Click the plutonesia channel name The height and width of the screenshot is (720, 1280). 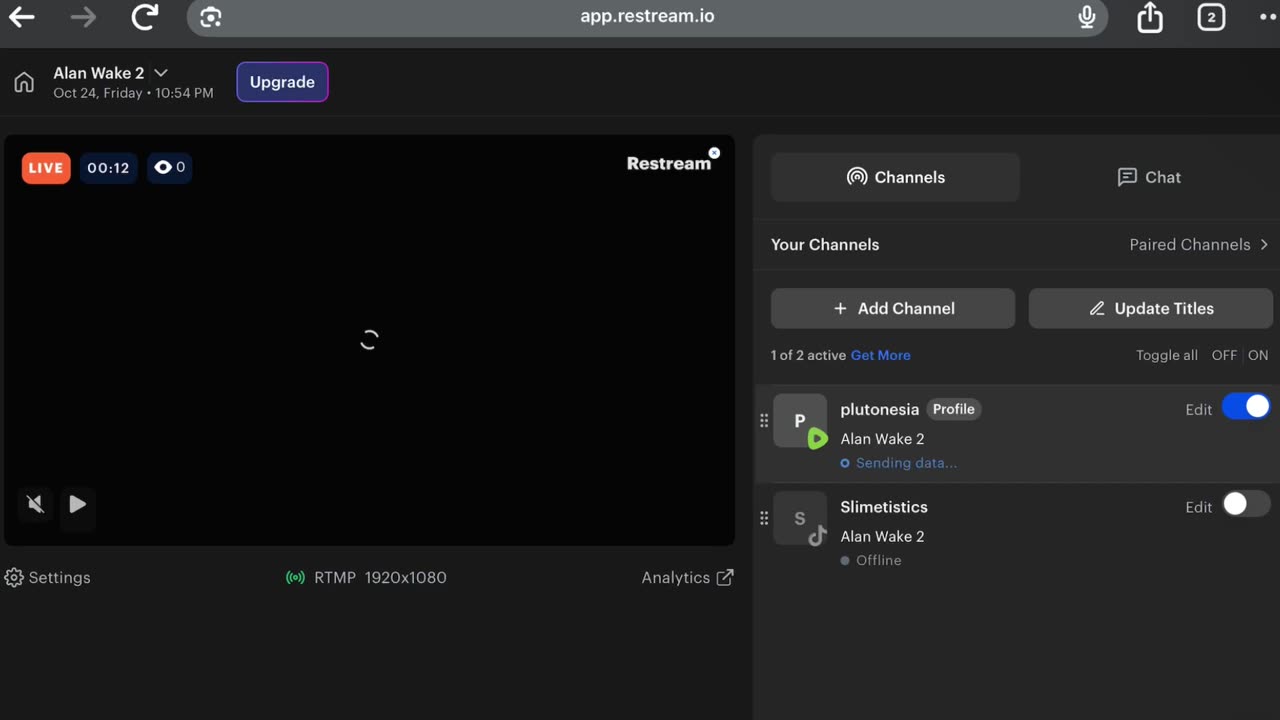coord(879,409)
